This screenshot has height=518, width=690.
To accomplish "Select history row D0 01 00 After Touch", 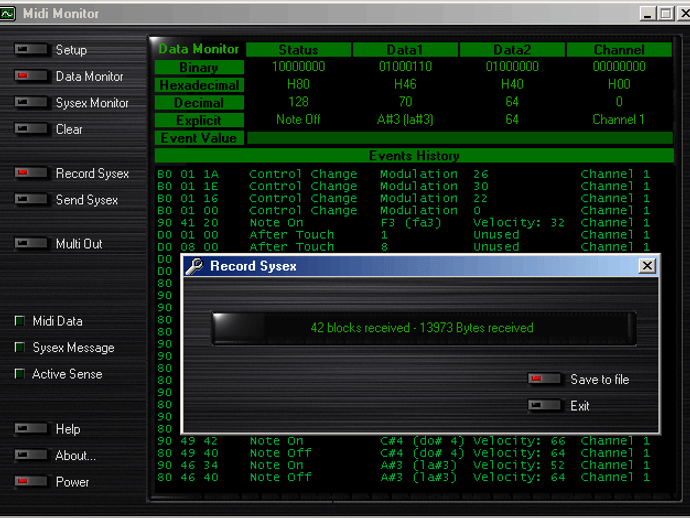I will [404, 235].
